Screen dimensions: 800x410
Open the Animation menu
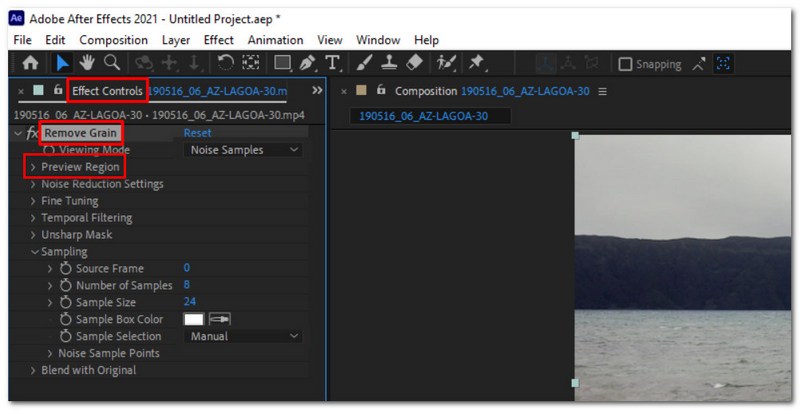click(x=276, y=40)
